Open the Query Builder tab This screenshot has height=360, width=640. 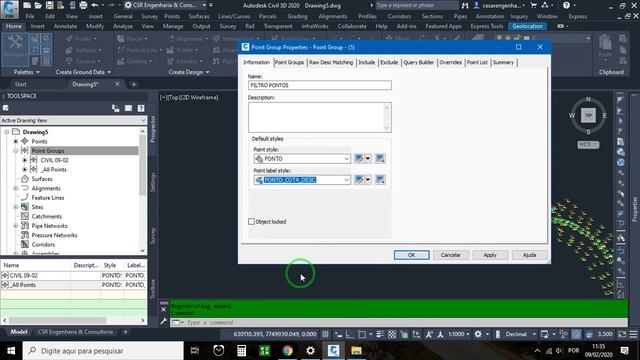(418, 62)
